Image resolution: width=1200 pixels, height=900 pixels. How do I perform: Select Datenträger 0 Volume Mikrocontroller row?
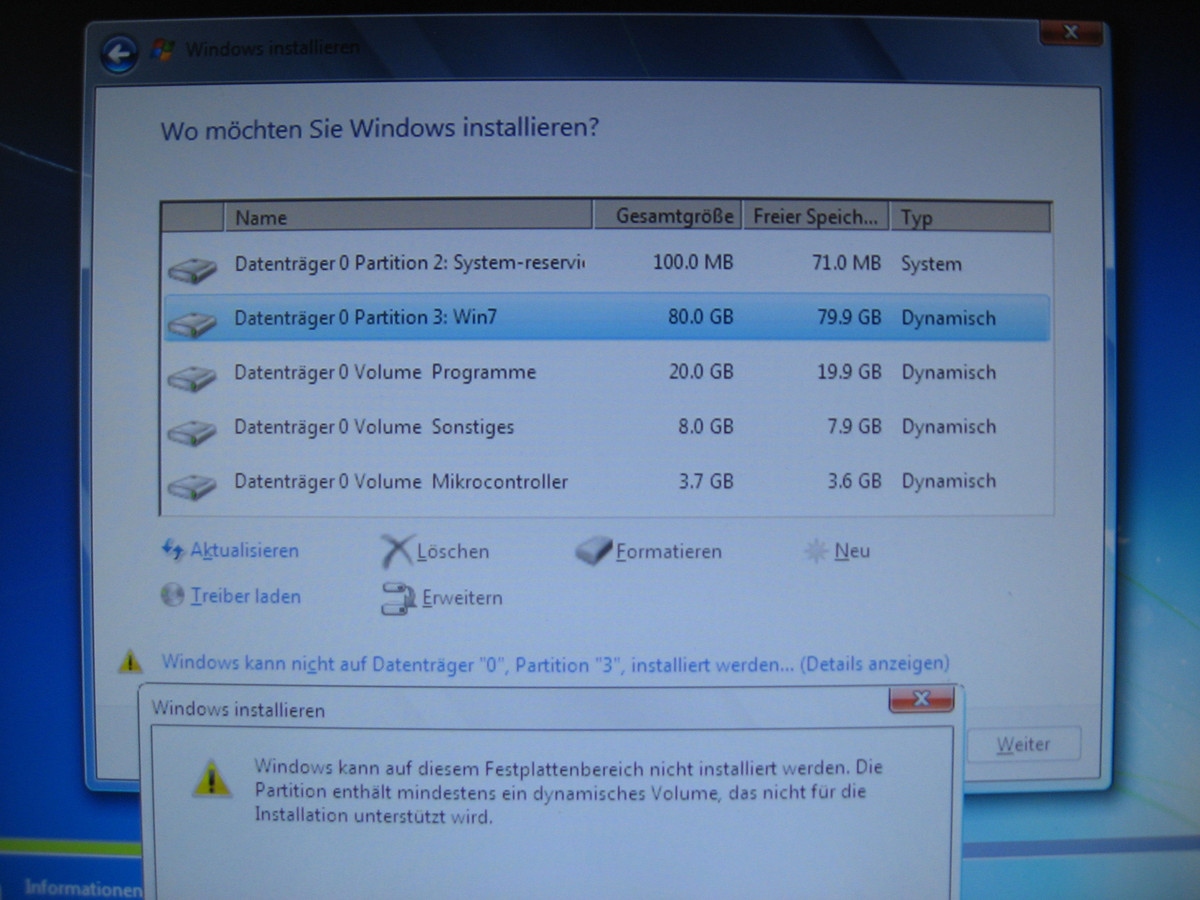(607, 481)
